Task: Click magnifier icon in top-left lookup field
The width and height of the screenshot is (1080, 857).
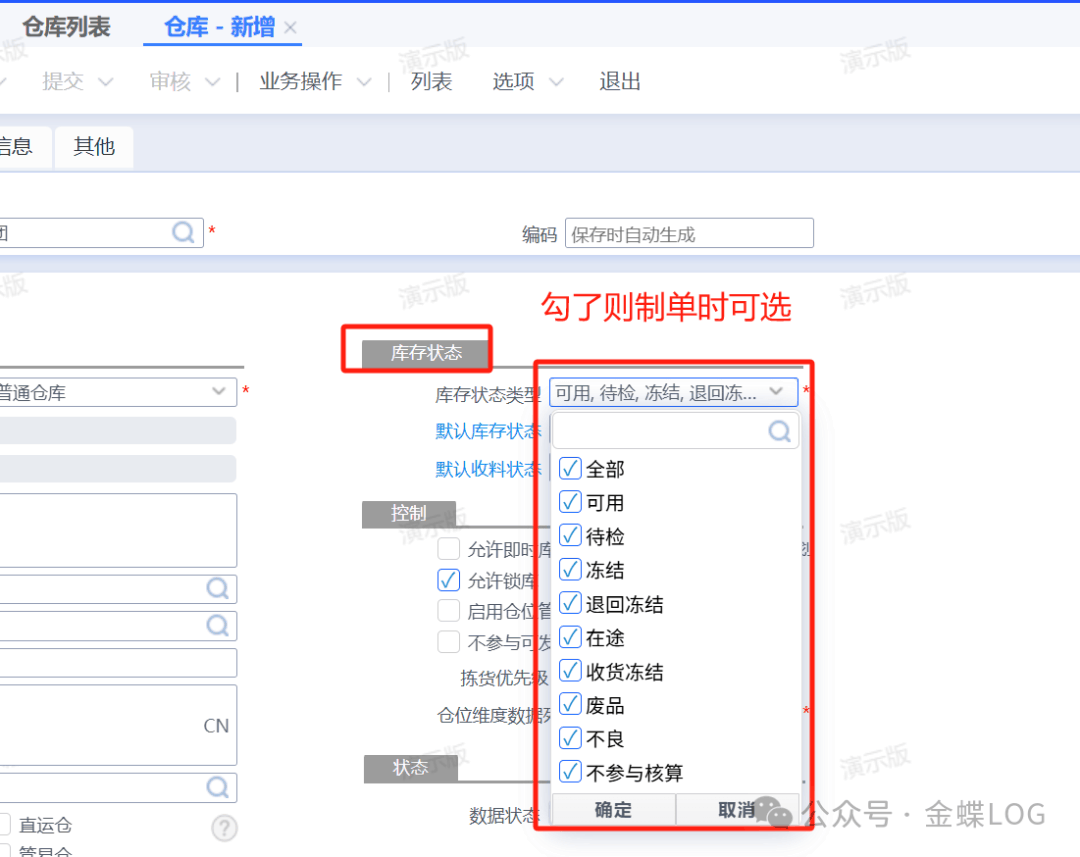Action: pos(183,233)
